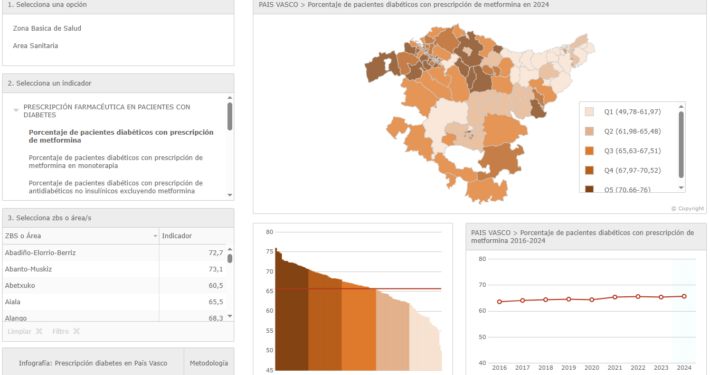
Task: Click the 2023 data point on line chart
Action: (661, 297)
